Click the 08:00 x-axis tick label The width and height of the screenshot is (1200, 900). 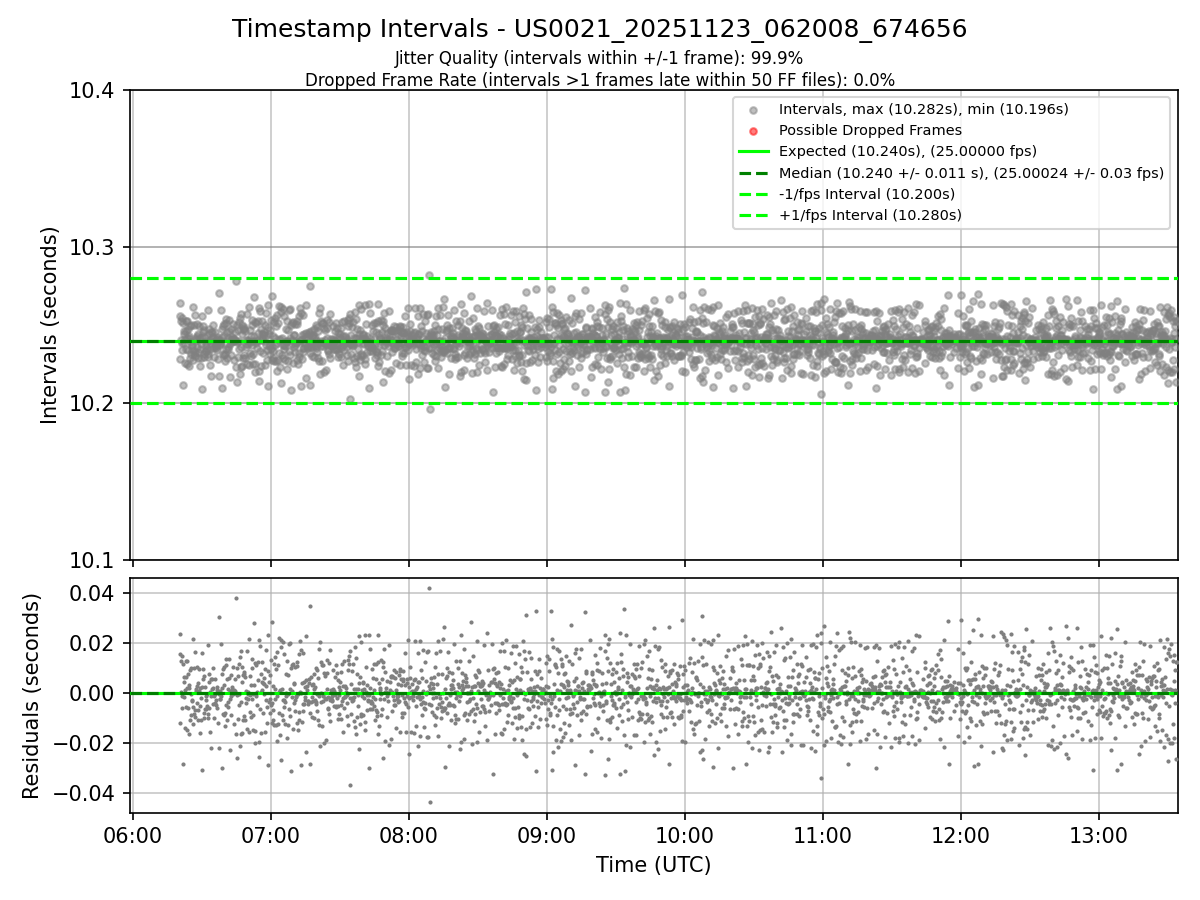[x=408, y=834]
